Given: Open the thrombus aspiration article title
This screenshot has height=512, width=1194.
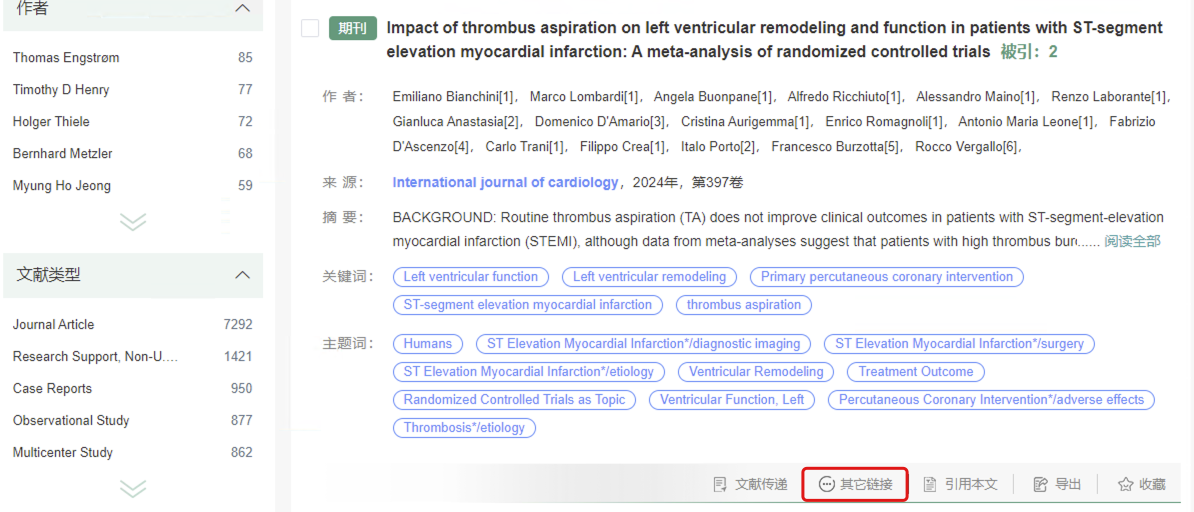Looking at the screenshot, I should tap(774, 40).
